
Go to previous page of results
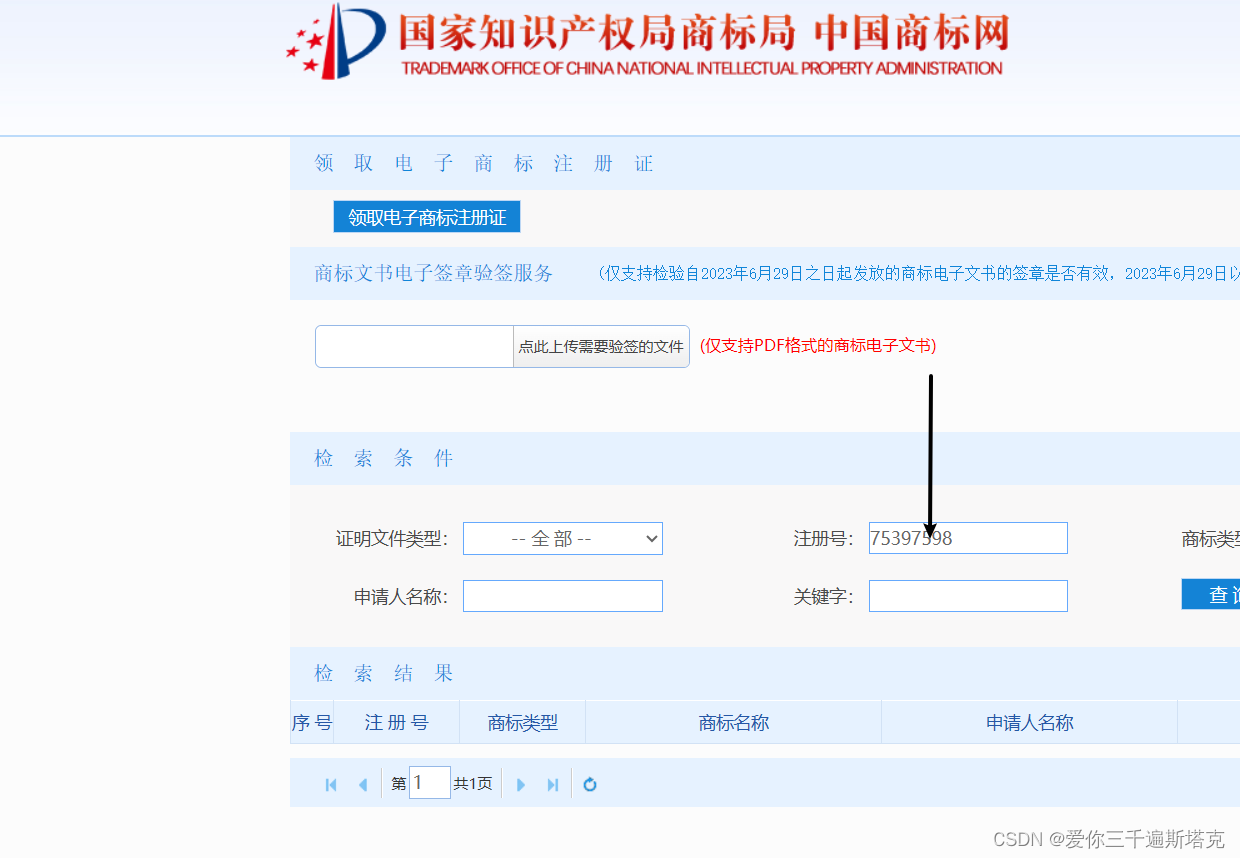pos(362,785)
